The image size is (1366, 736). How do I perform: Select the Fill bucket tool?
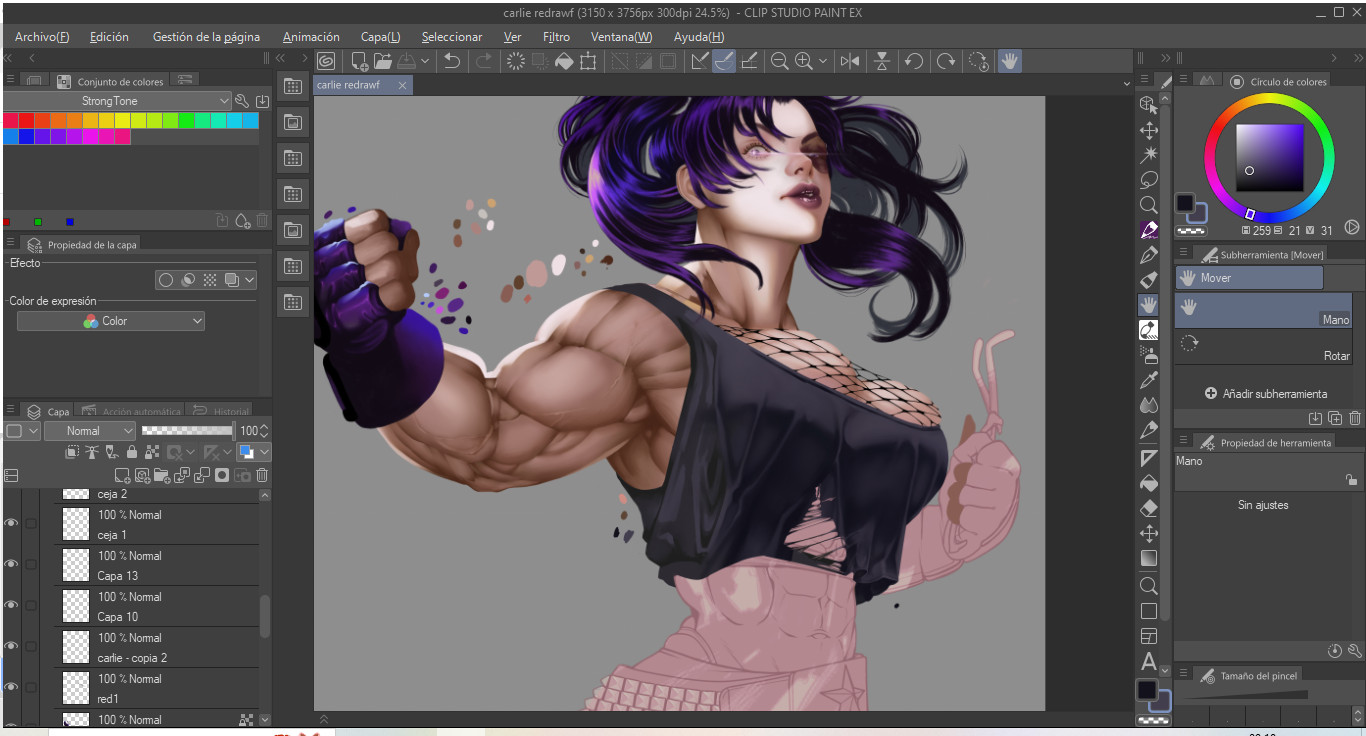coord(1149,482)
